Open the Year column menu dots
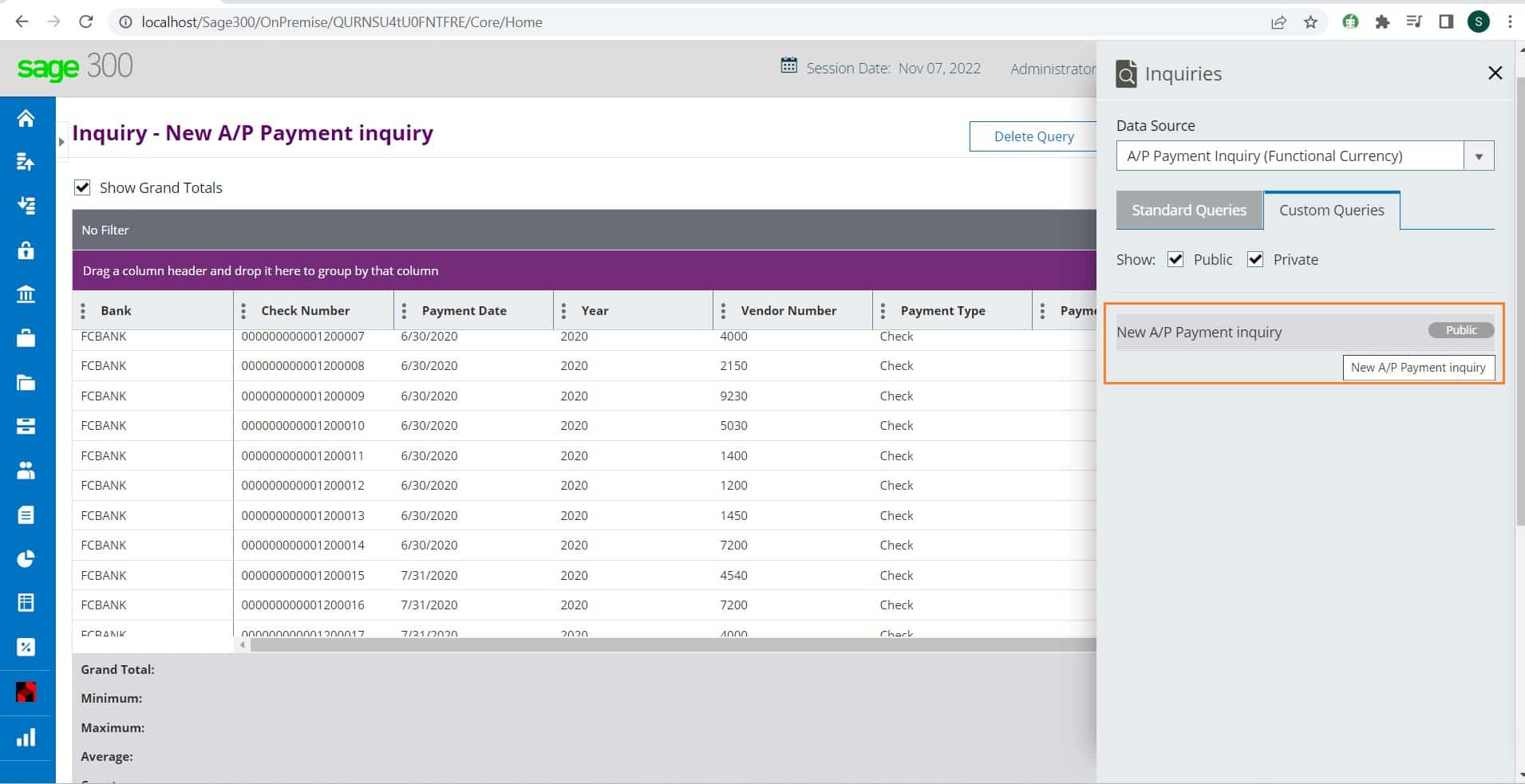 tap(563, 310)
